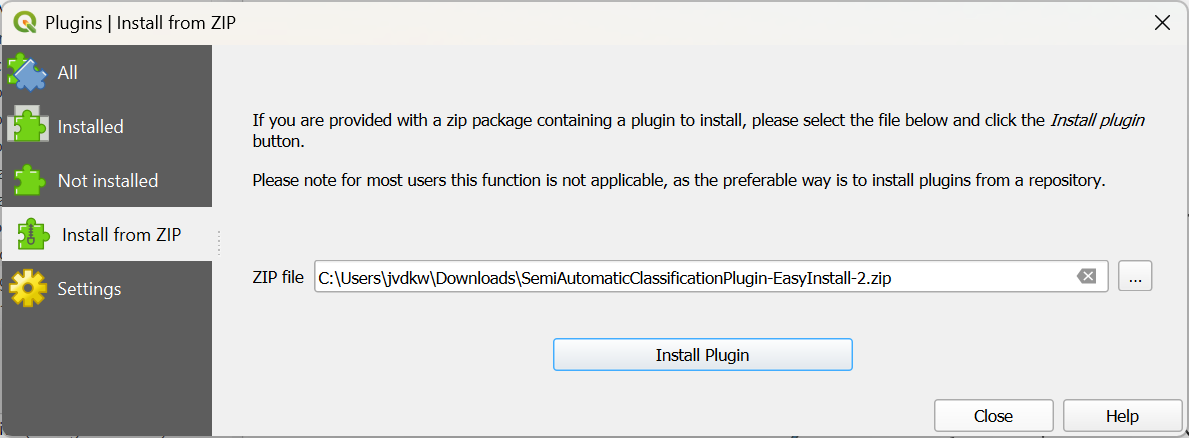Open the Installed tab label
Image resolution: width=1189 pixels, height=438 pixels.
pyautogui.click(x=90, y=127)
